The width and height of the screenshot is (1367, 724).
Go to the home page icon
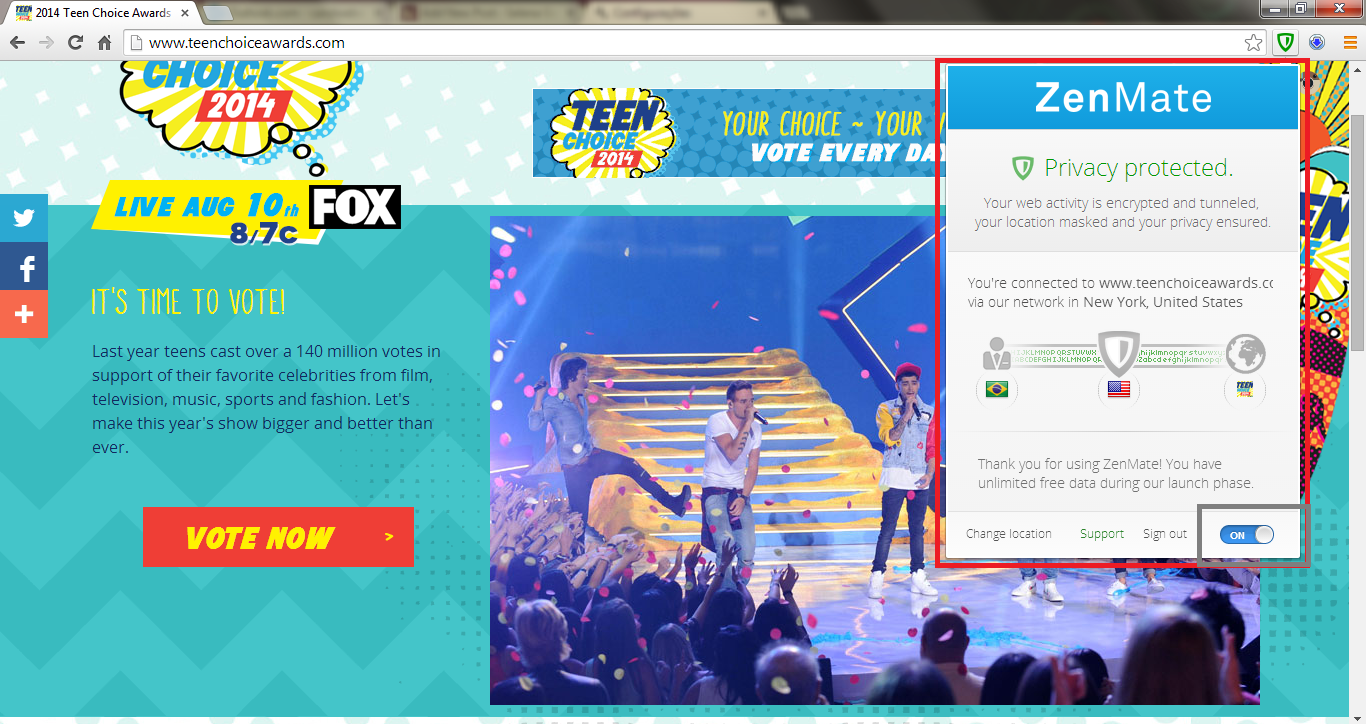coord(104,43)
